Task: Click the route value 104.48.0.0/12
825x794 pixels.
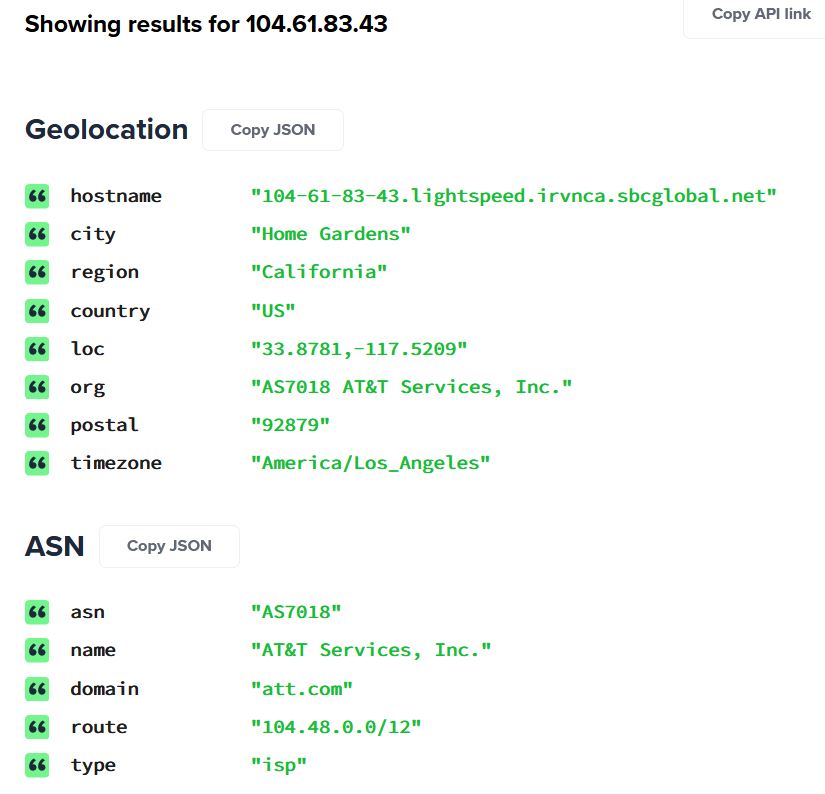Action: 336,727
